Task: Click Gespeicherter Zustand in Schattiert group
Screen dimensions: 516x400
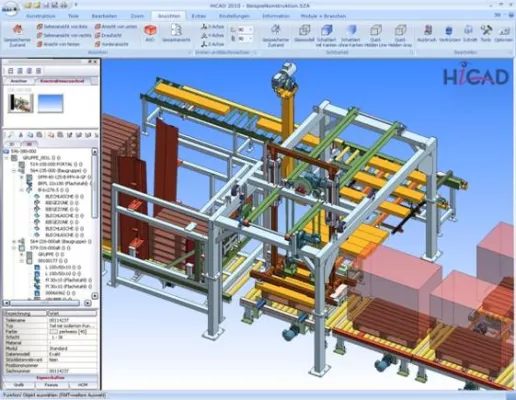Action: [x=275, y=35]
